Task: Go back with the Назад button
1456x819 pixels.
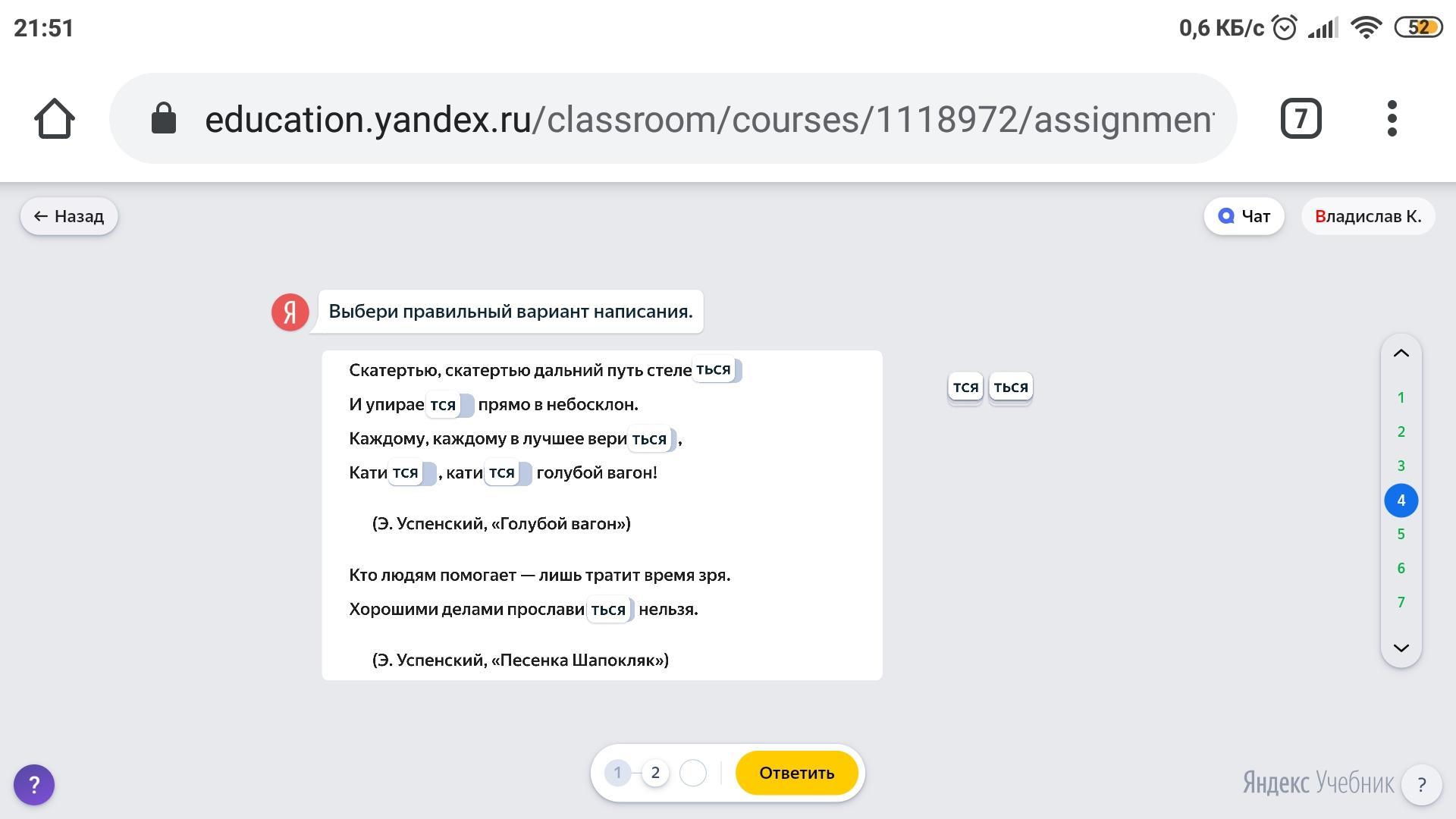Action: 69,217
